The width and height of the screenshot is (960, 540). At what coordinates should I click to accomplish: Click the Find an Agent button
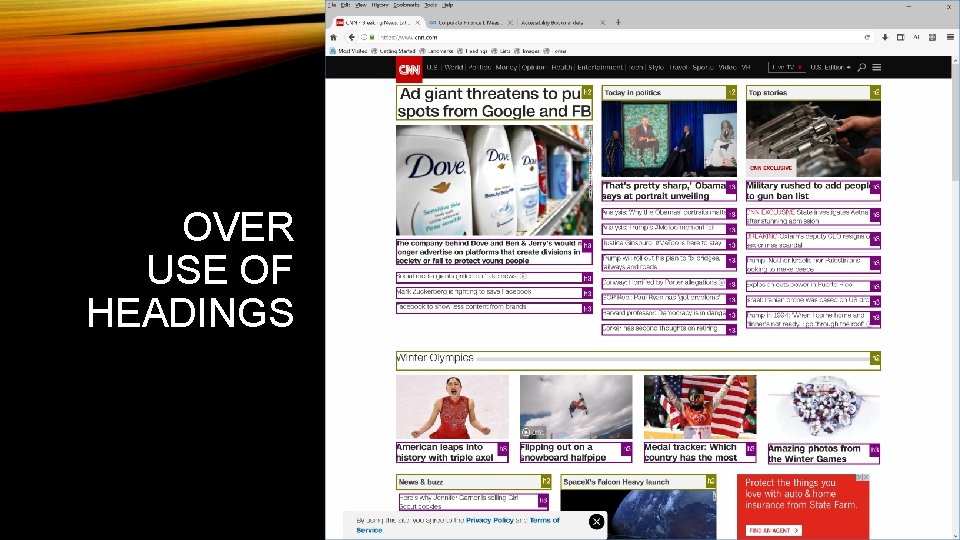(774, 530)
